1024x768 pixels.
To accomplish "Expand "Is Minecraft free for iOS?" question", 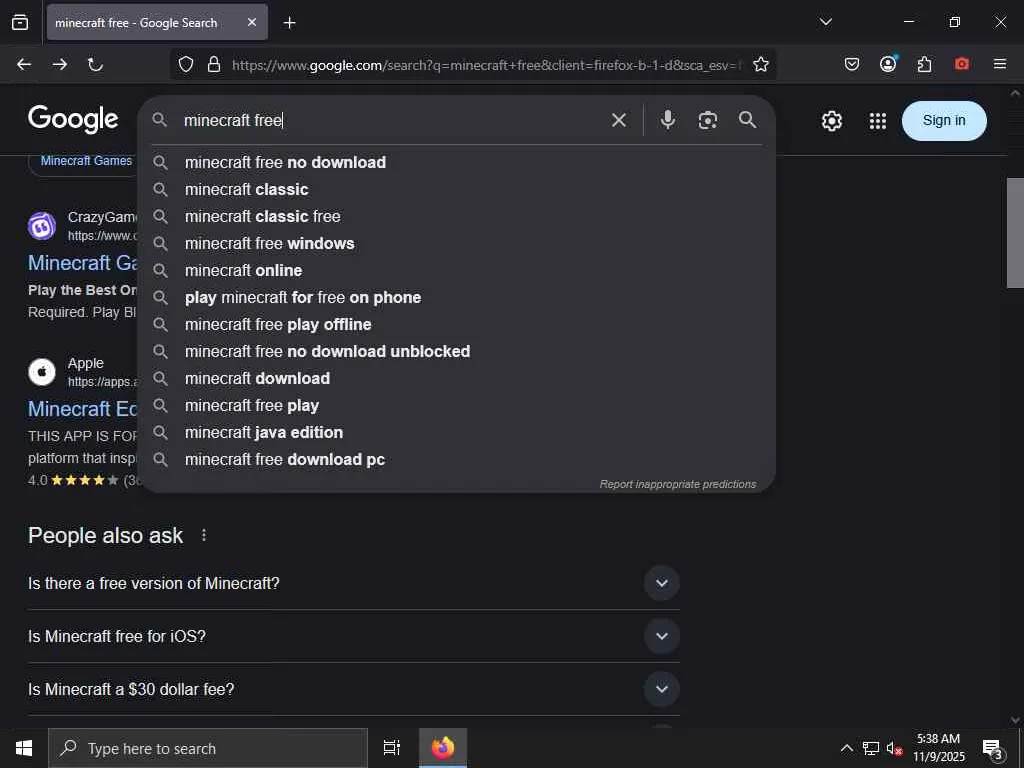I will (662, 636).
